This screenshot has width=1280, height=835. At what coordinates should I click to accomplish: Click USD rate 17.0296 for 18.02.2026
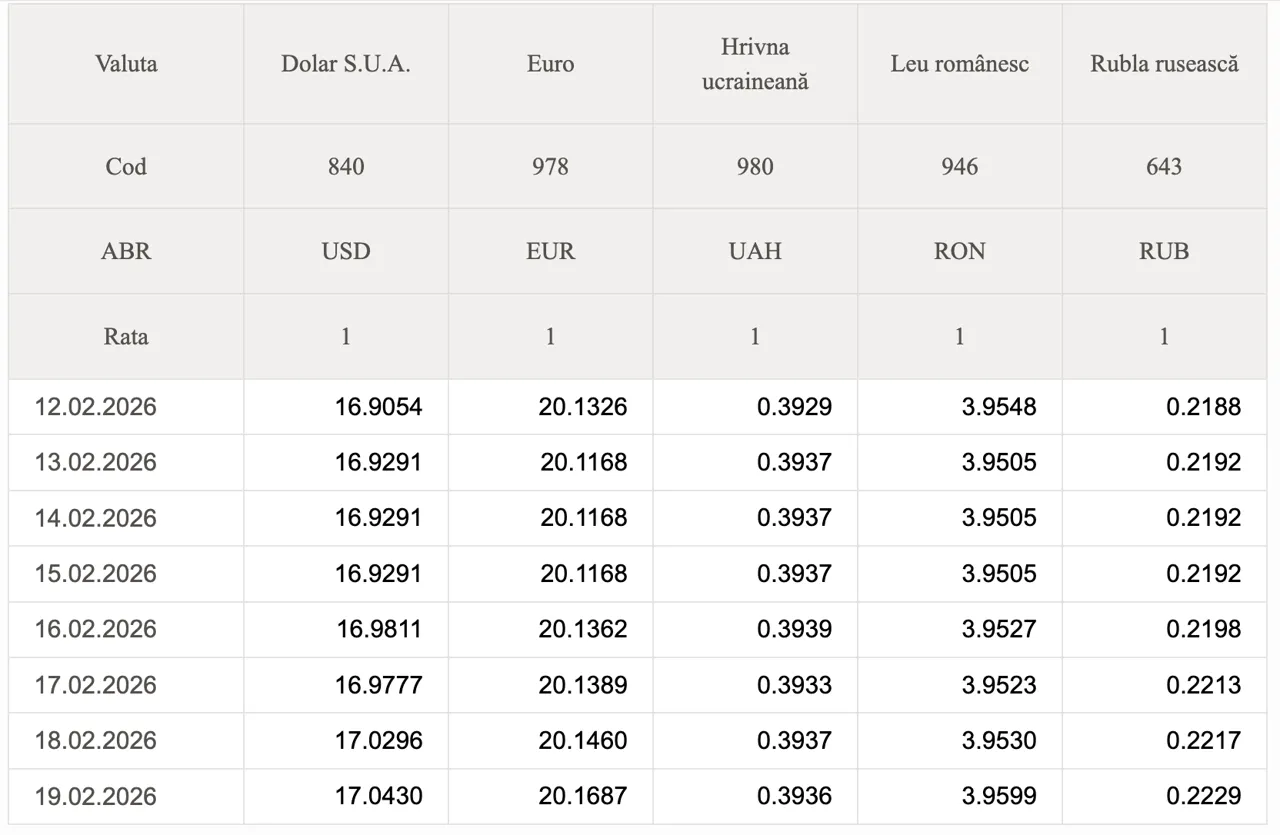tap(378, 741)
